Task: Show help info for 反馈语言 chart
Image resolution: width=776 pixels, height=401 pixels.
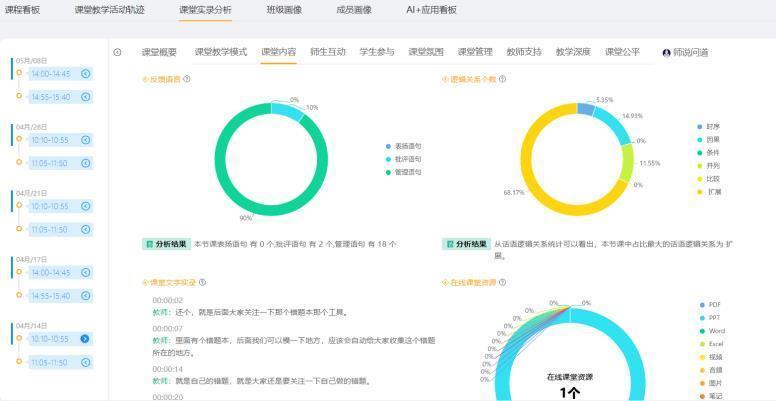Action: tap(187, 79)
